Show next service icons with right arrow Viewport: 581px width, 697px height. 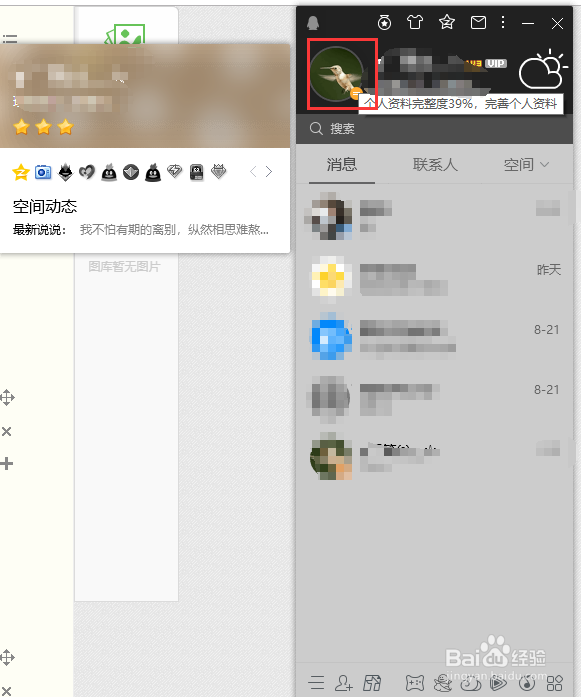(269, 172)
